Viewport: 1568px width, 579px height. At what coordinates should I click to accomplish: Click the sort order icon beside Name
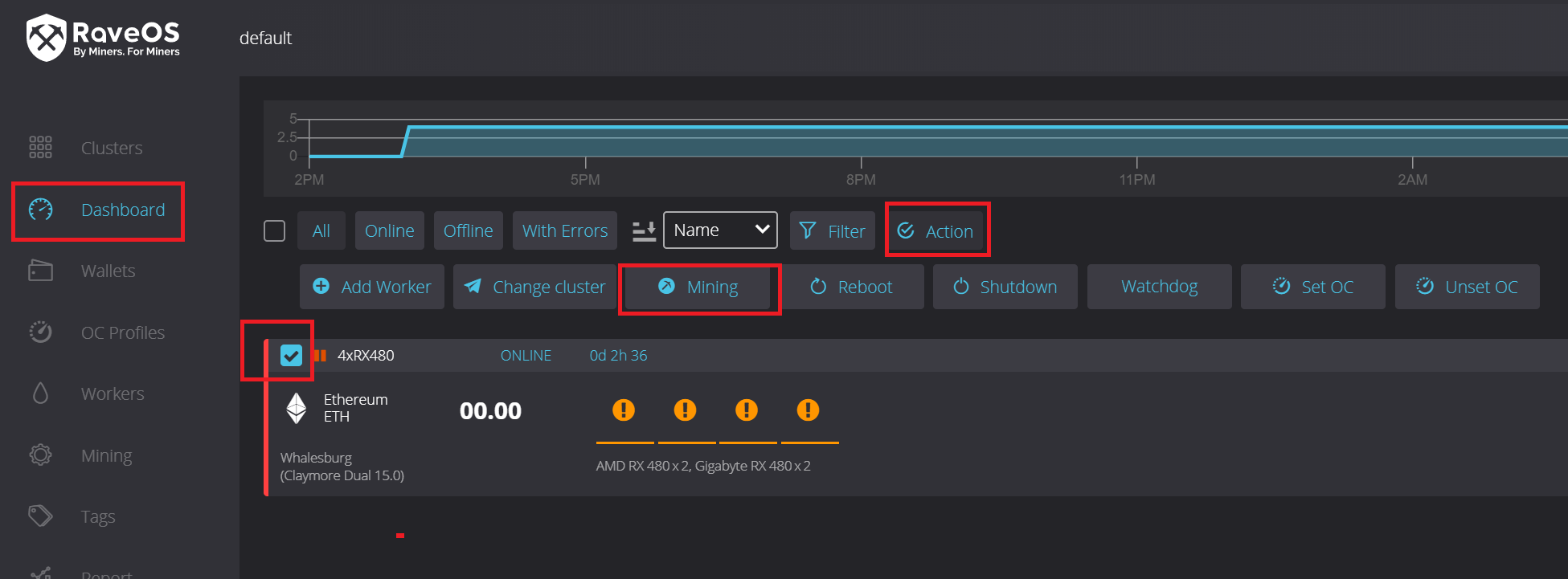coord(644,231)
